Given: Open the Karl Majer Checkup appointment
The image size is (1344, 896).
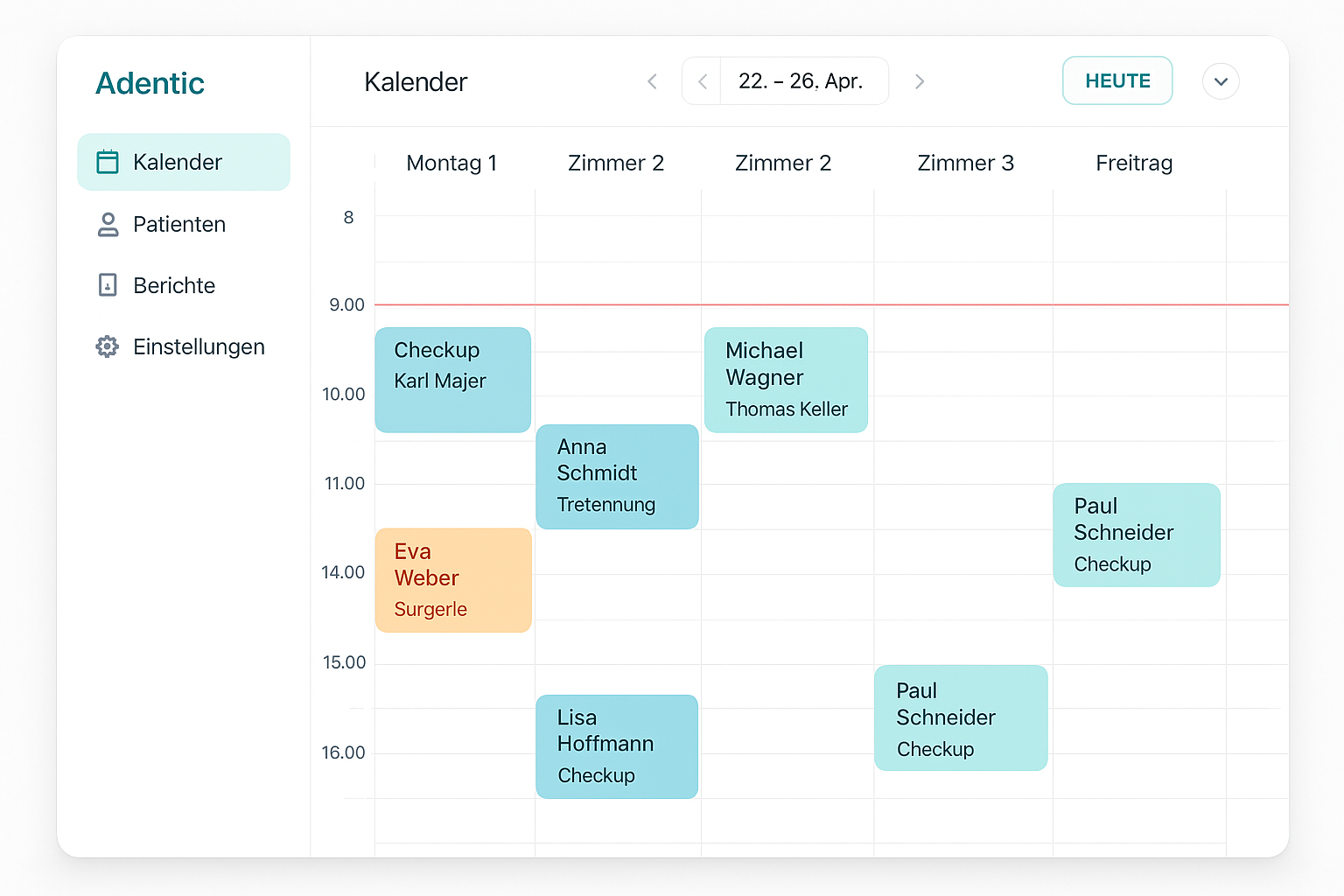Looking at the screenshot, I should pyautogui.click(x=452, y=380).
